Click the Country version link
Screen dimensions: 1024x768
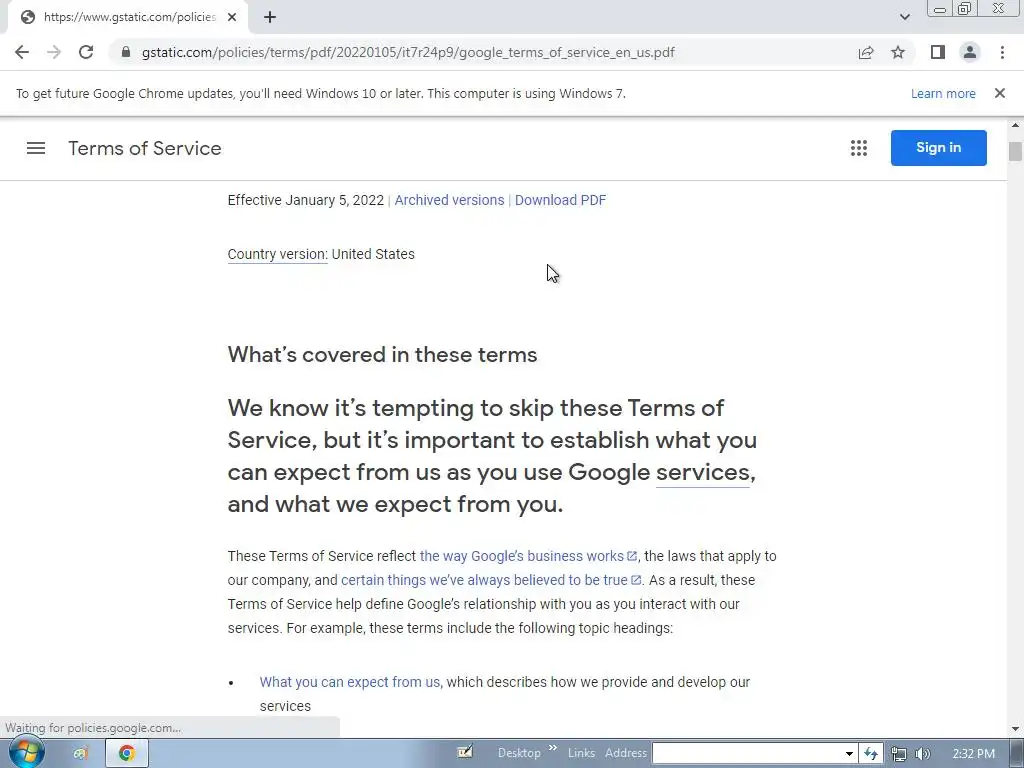[x=278, y=254]
